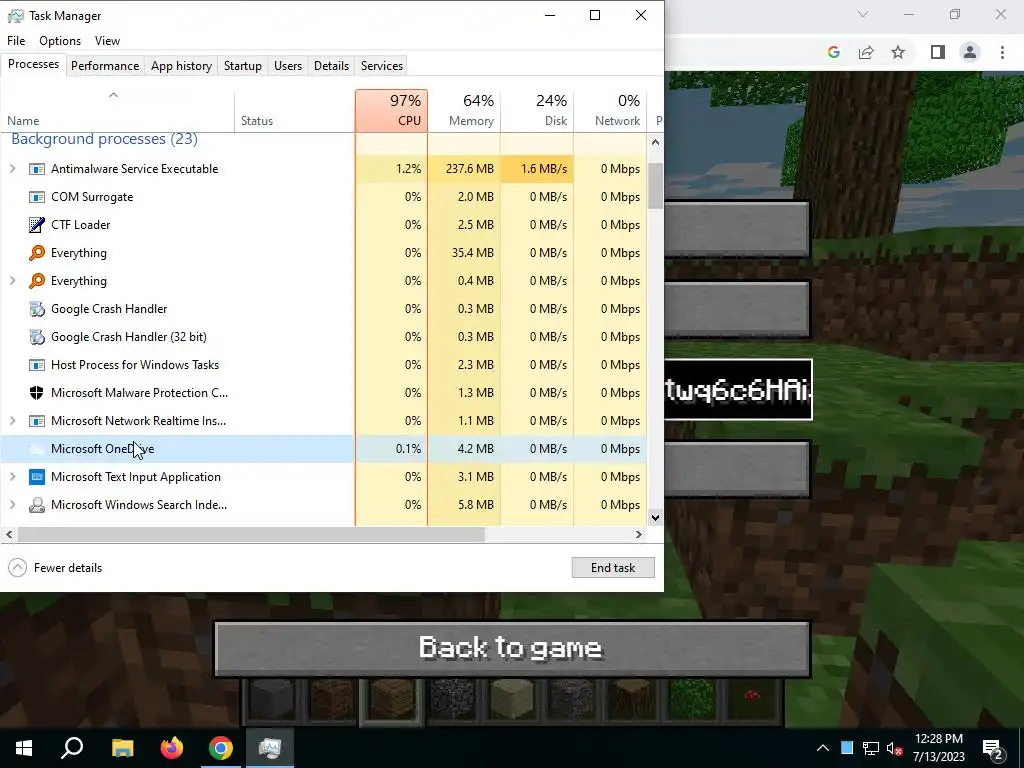Click vertical scrollbar down arrow

click(656, 518)
